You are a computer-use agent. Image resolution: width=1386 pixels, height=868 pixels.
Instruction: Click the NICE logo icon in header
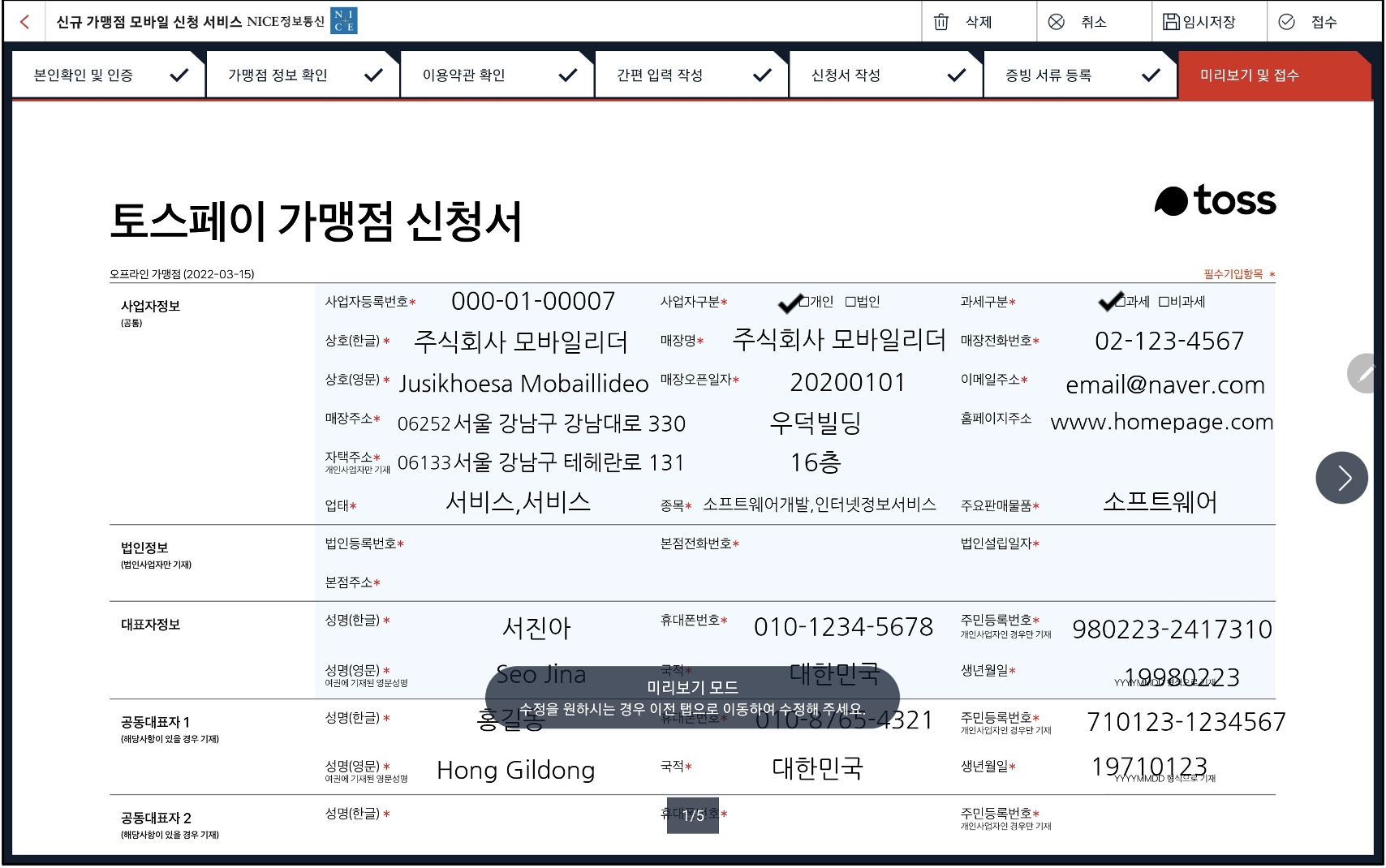(344, 22)
